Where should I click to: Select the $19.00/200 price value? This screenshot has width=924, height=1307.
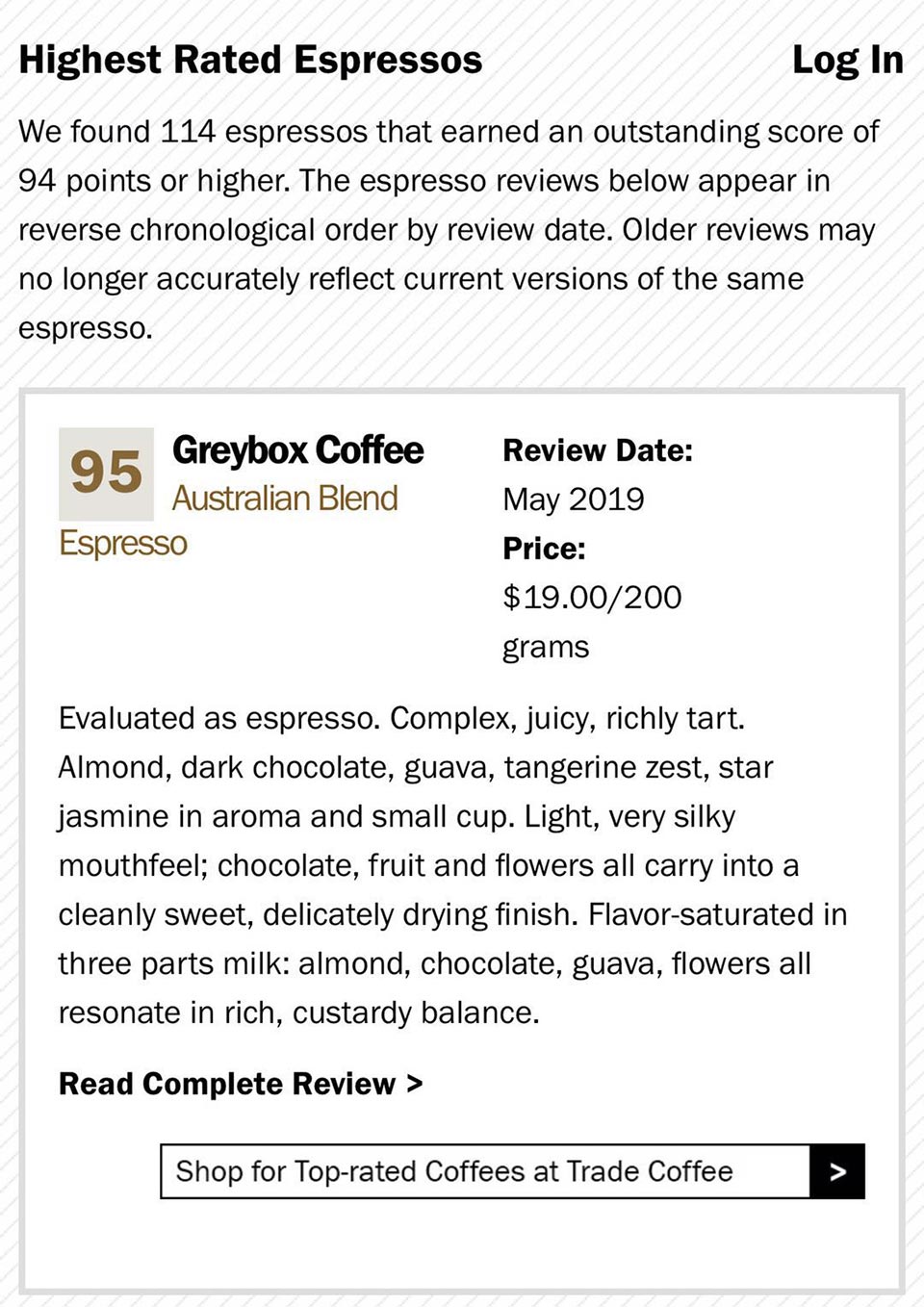pyautogui.click(x=592, y=598)
